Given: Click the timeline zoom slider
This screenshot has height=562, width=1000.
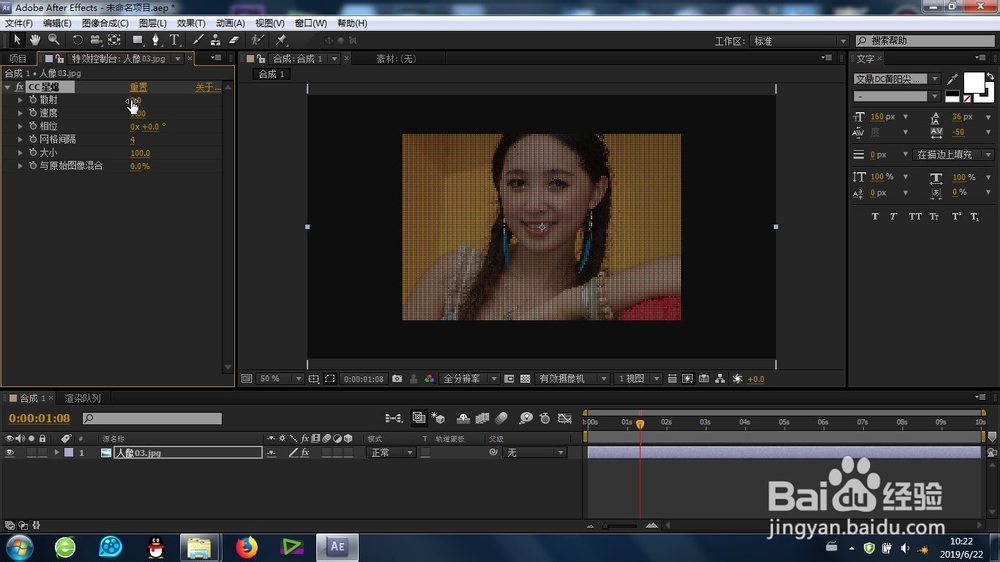Looking at the screenshot, I should [x=621, y=526].
